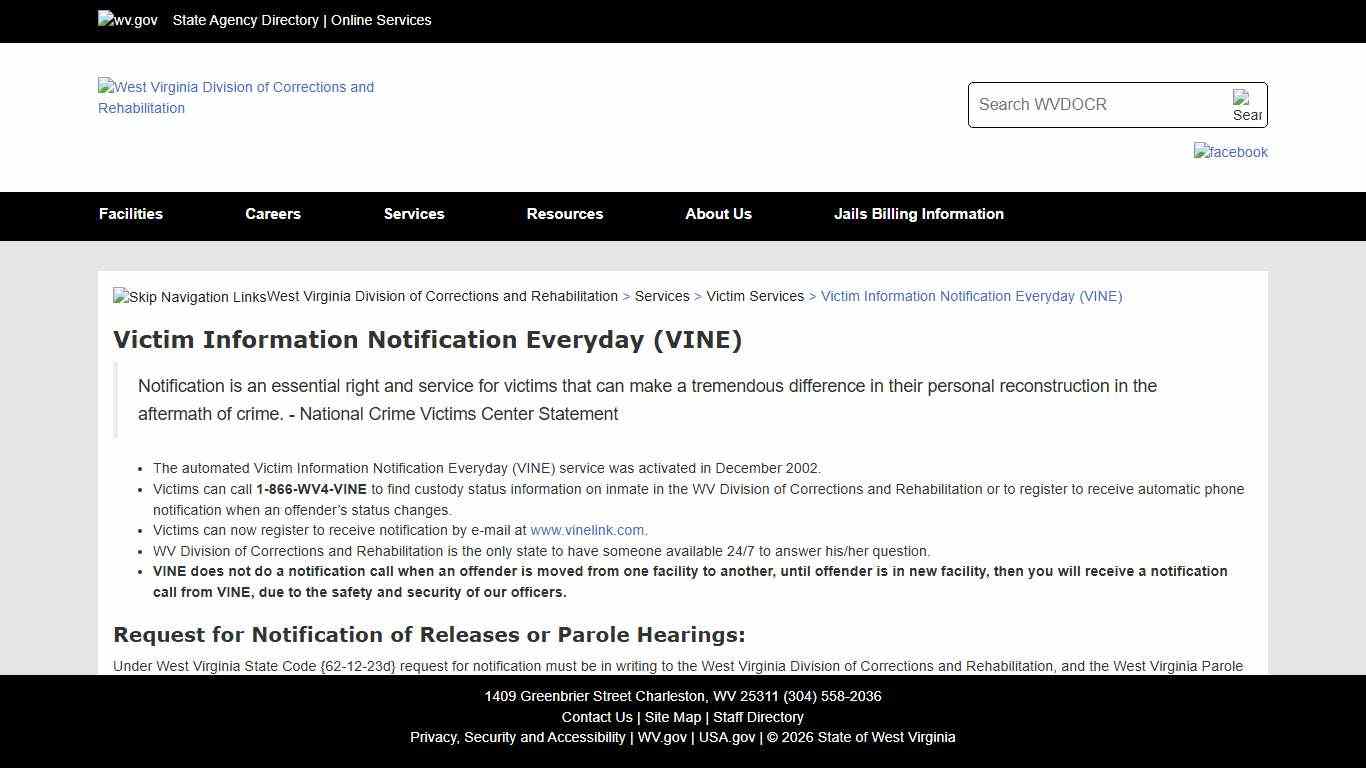Click the Online Services link
This screenshot has height=768, width=1366.
coord(381,19)
